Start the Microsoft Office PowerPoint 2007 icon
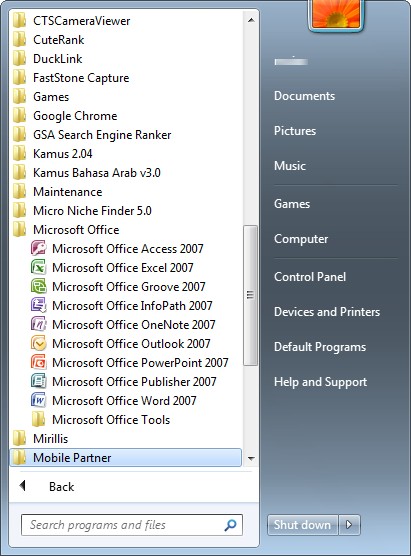 tap(38, 362)
